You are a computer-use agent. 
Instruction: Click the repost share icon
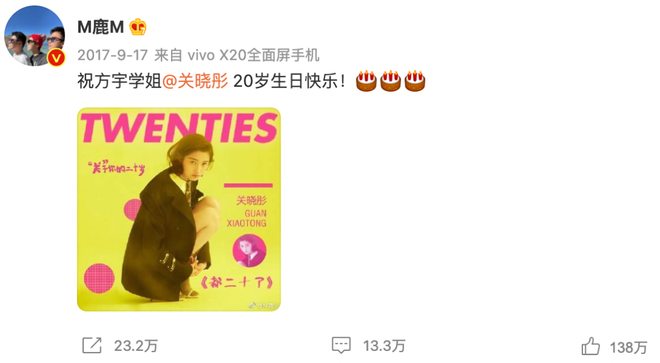92,346
